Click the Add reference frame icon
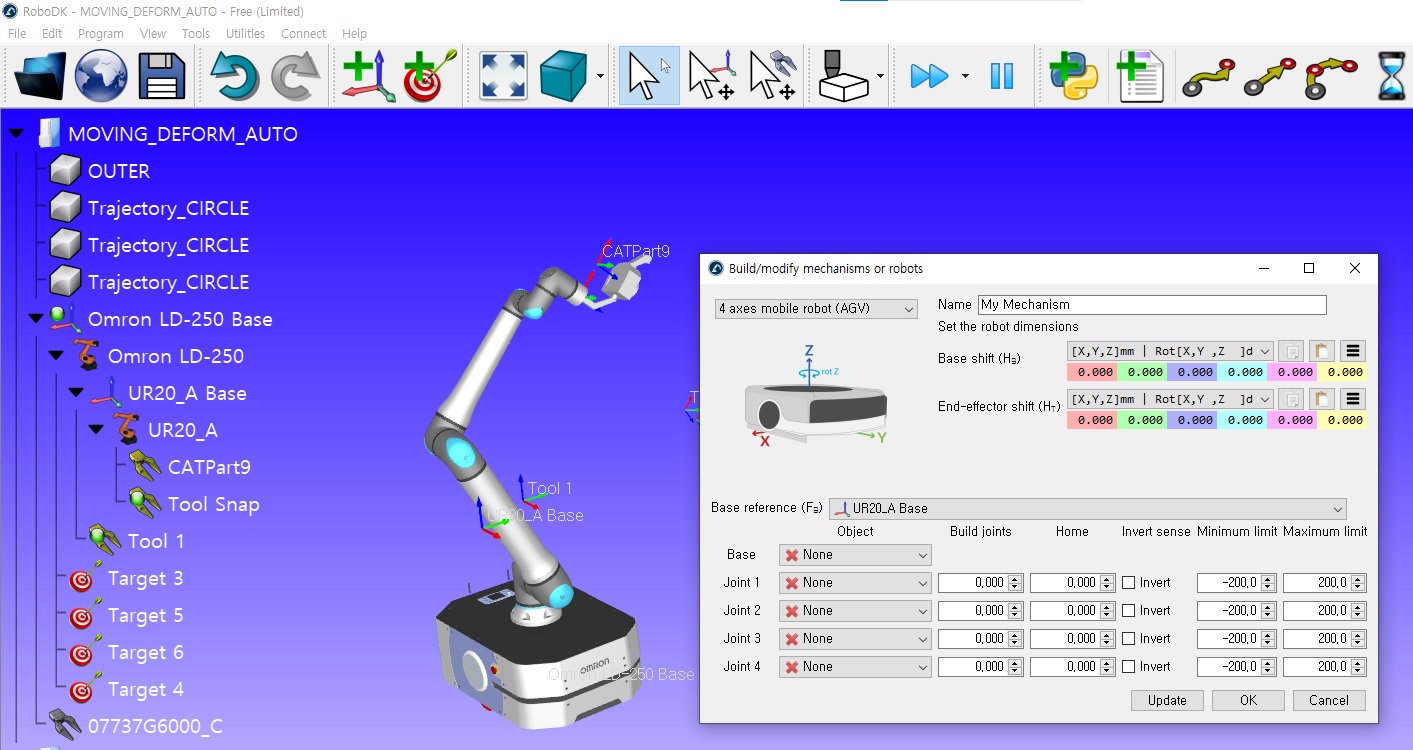1413x750 pixels. (367, 75)
